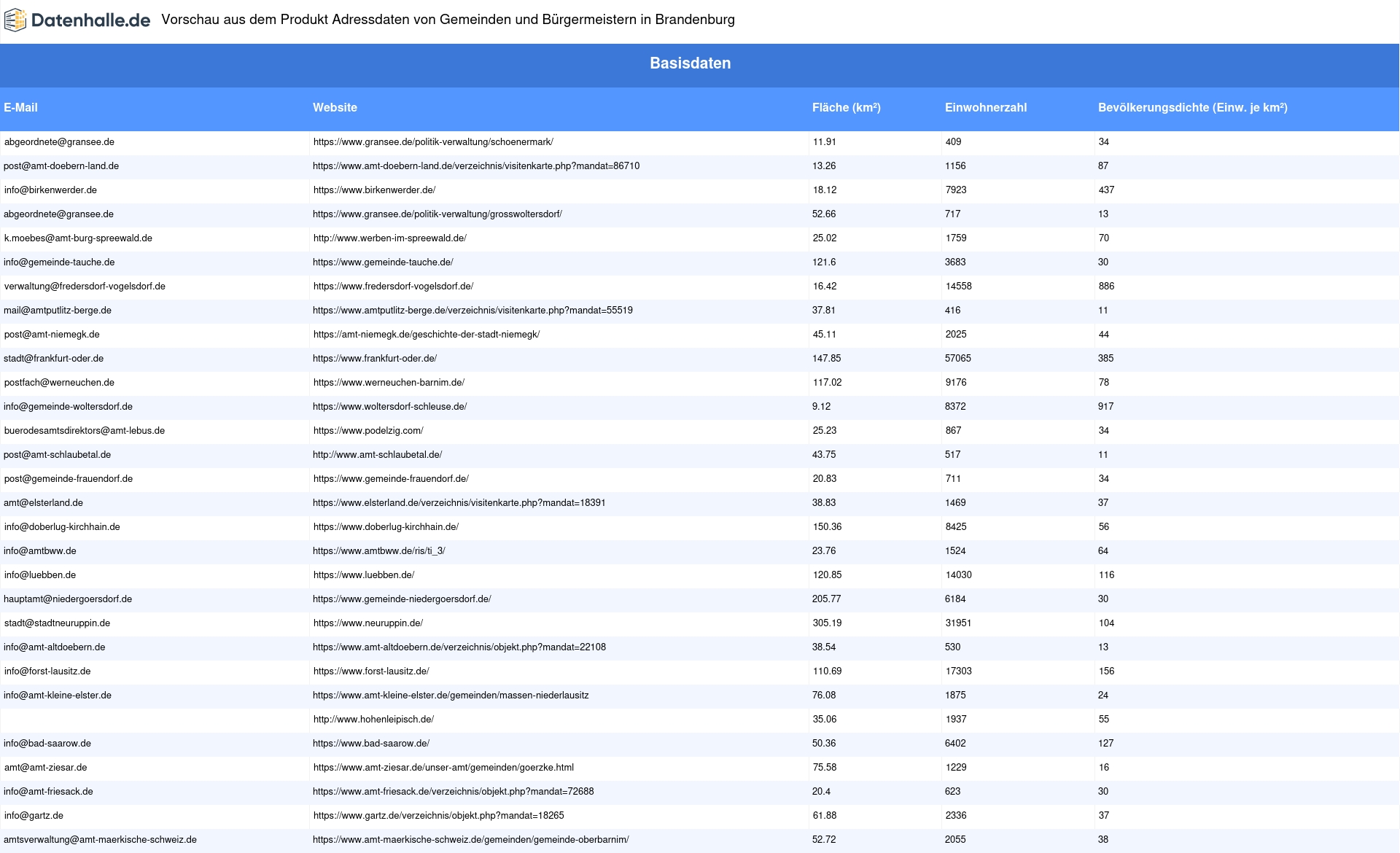Viewport: 1400px width, 853px height.
Task: Click email postfach@werneuchen.de
Action: click(x=59, y=383)
